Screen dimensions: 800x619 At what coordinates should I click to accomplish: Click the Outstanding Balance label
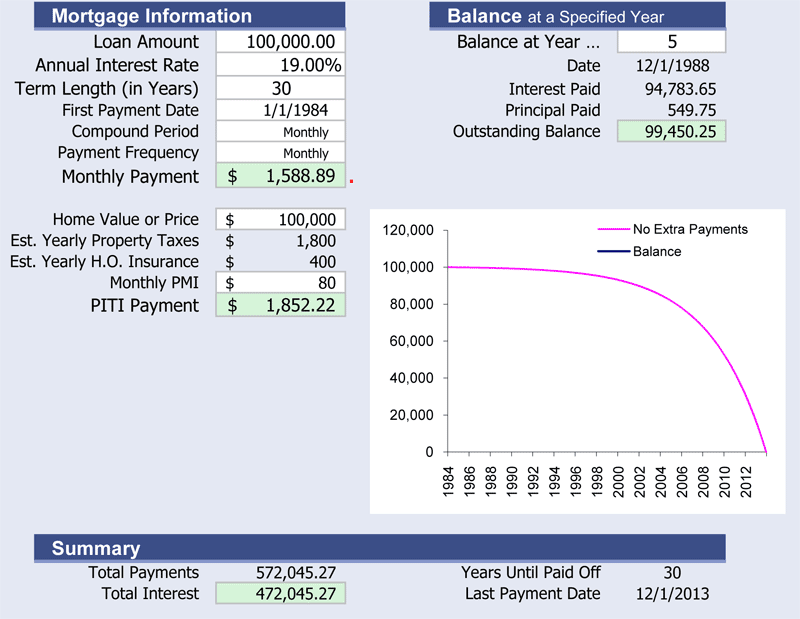pos(527,132)
